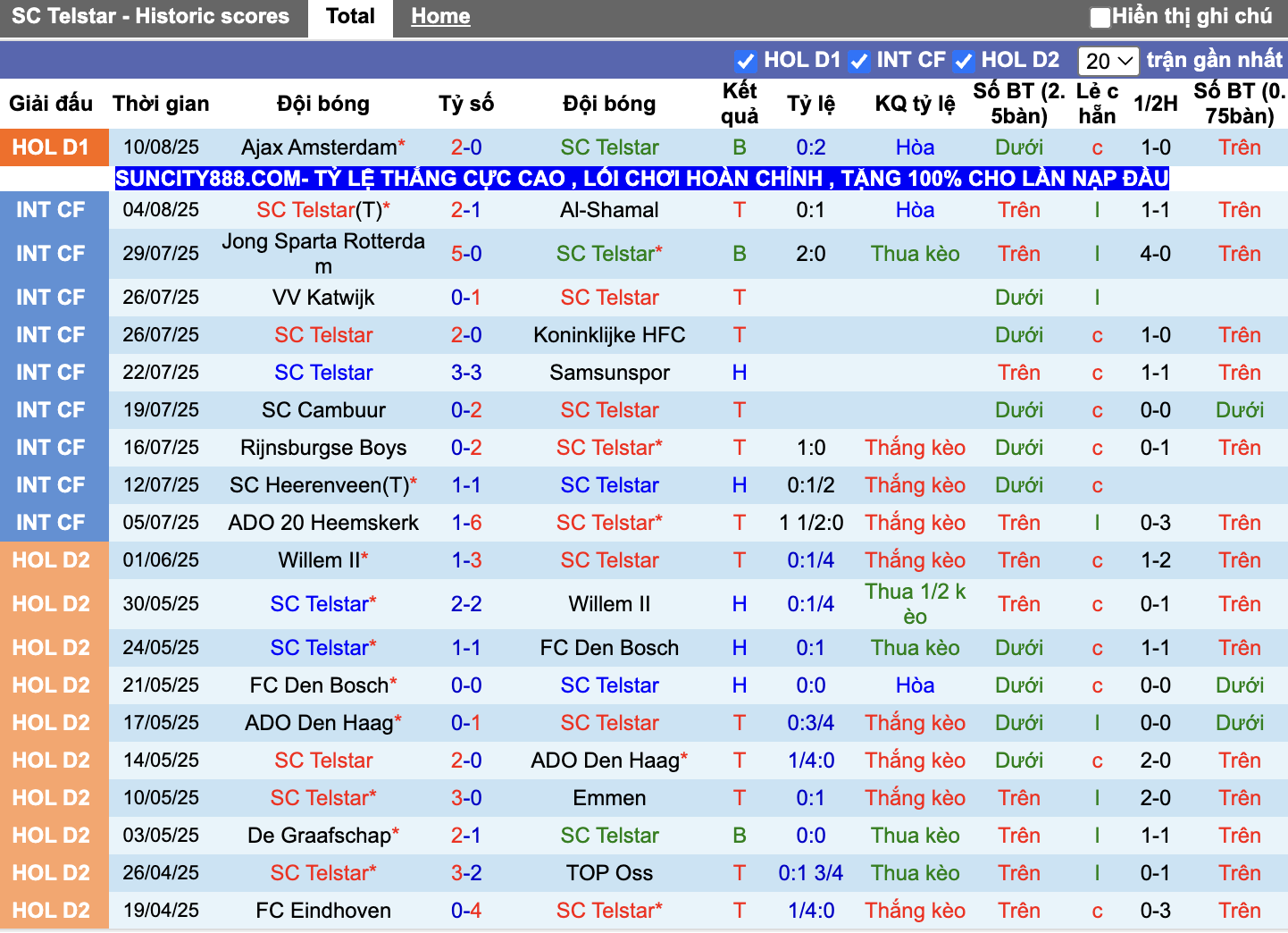The height and width of the screenshot is (933, 1288).
Task: Click the Kết quả column header
Action: pos(740,104)
